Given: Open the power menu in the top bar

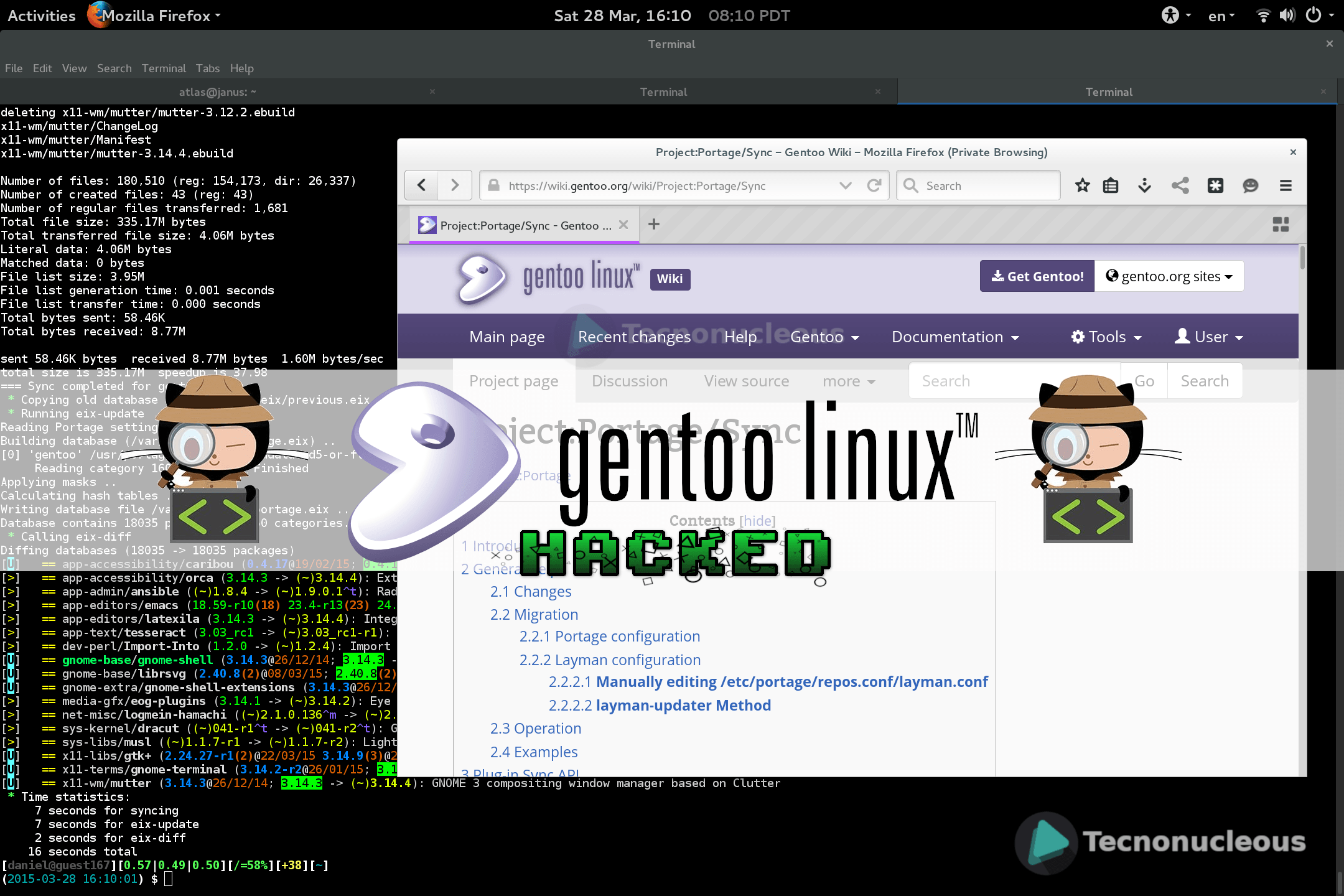Looking at the screenshot, I should [x=1315, y=15].
